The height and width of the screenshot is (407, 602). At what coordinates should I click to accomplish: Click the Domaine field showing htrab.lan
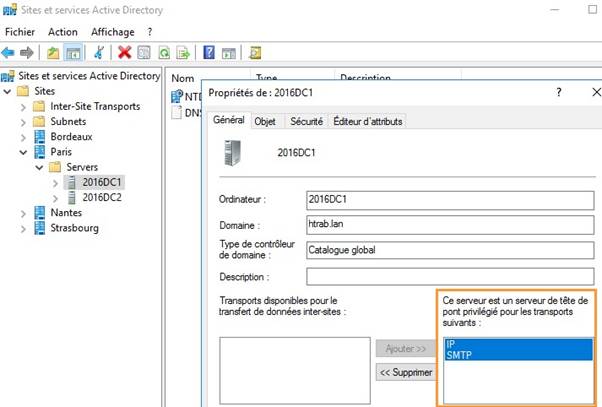click(450, 225)
